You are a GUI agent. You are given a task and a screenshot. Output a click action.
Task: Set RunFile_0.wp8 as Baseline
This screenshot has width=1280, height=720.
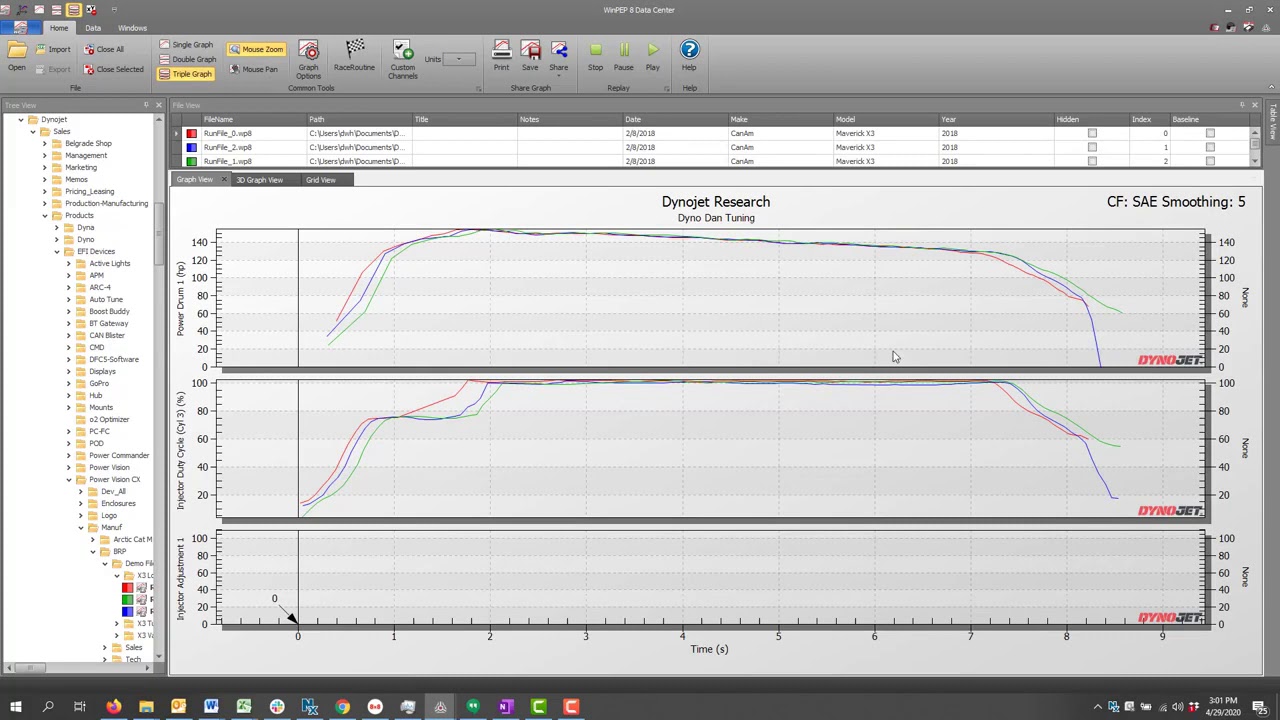coord(1210,133)
